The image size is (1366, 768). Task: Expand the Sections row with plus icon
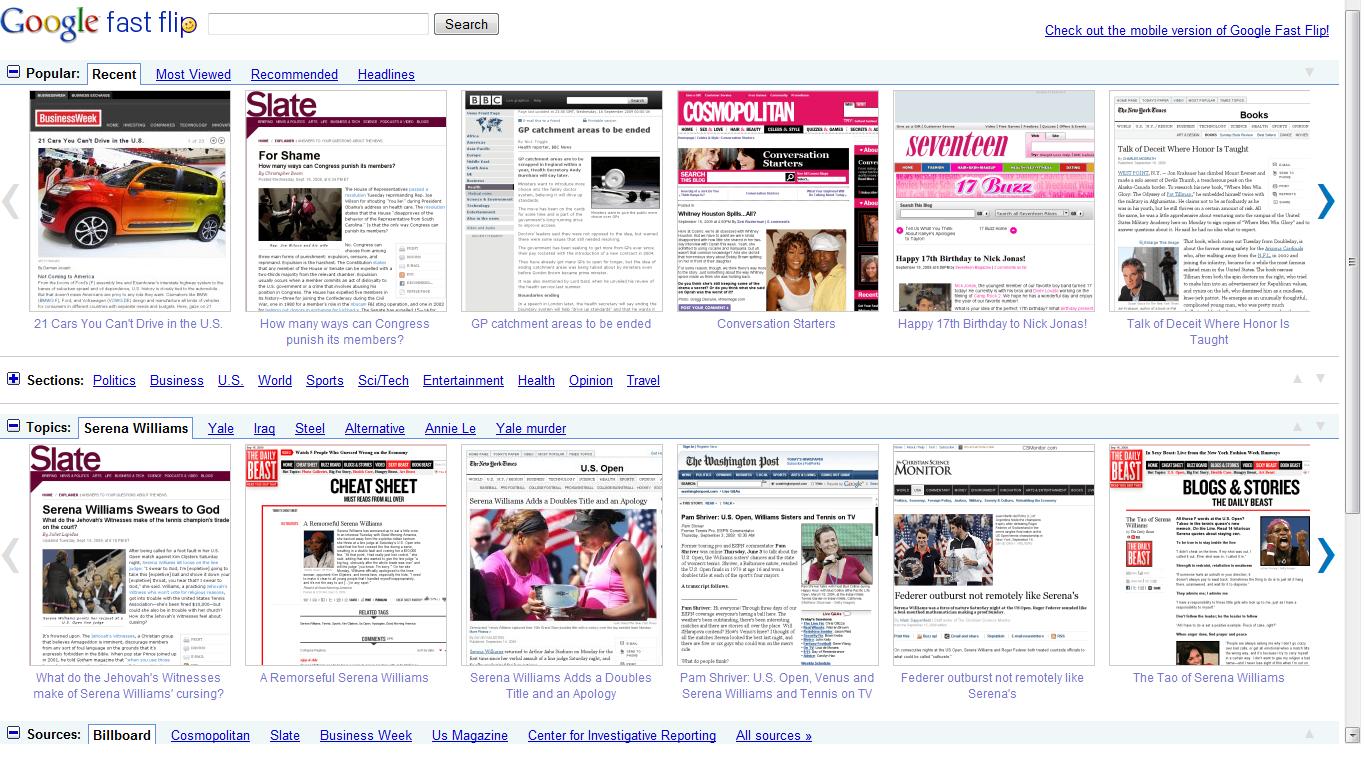click(13, 379)
